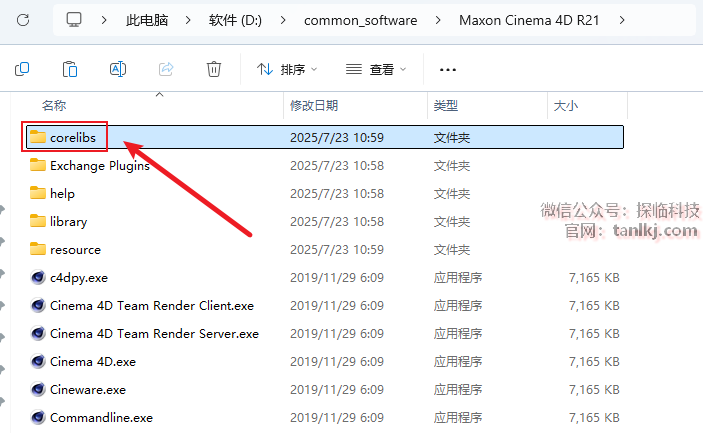Click the Copy toolbar icon
This screenshot has height=433, width=703.
(x=22, y=69)
